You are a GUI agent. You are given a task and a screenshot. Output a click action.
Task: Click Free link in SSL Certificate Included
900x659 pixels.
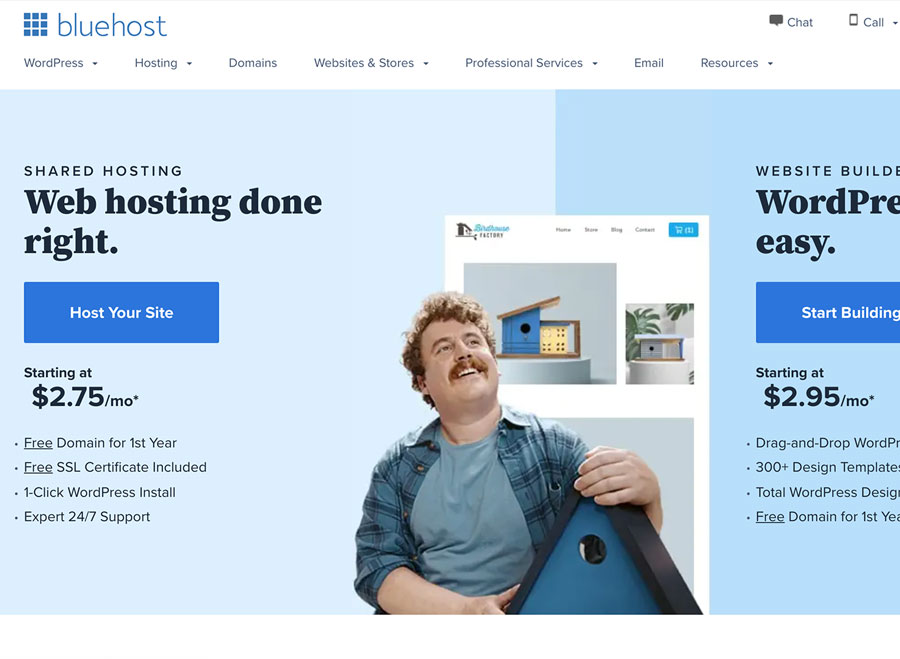(38, 467)
